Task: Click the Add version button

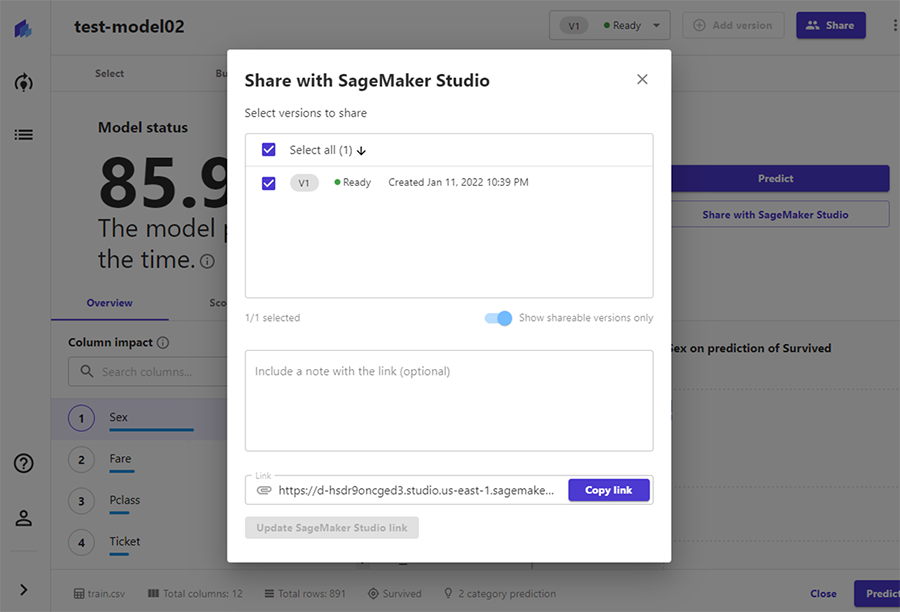Action: pos(733,25)
